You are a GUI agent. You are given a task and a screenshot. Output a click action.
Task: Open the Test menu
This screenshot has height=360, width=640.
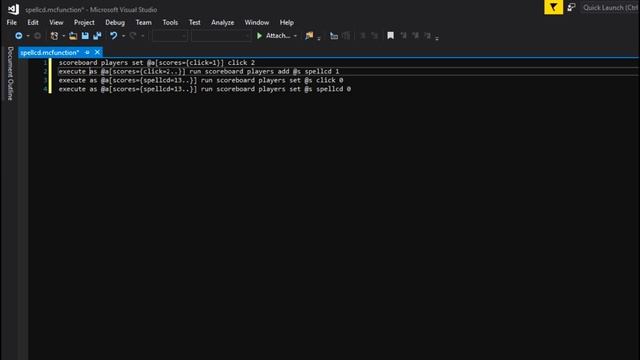pos(194,22)
